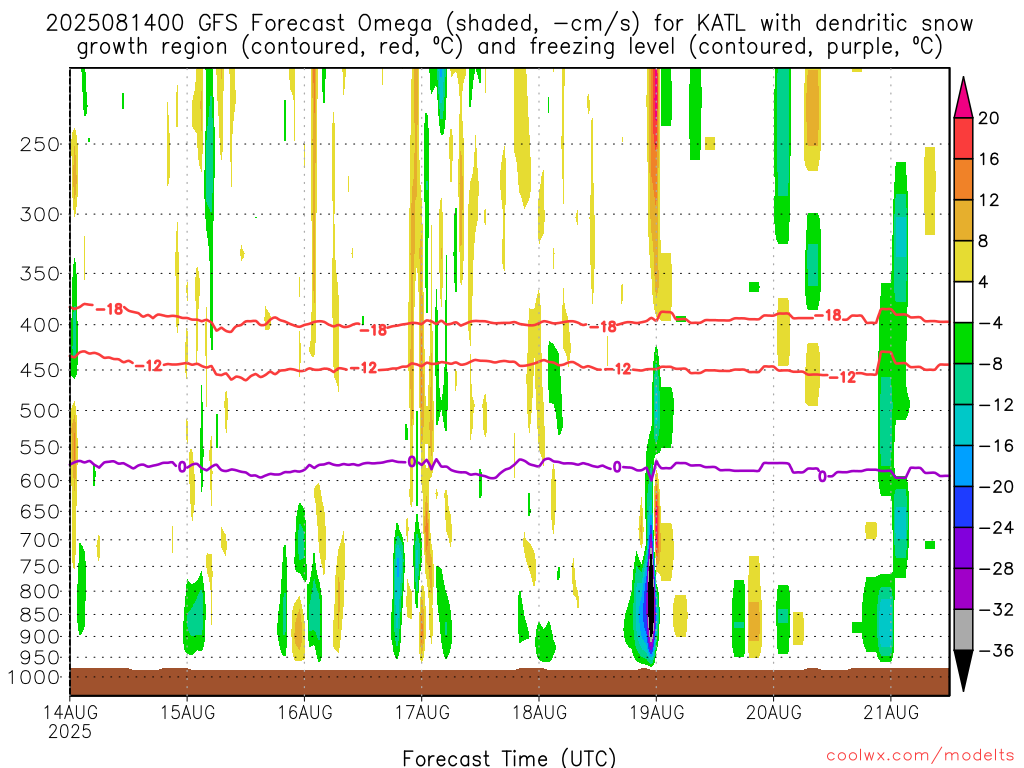Viewport: 1024px width, 768px height.
Task: Click the 900 pressure level label
Action: [40, 637]
